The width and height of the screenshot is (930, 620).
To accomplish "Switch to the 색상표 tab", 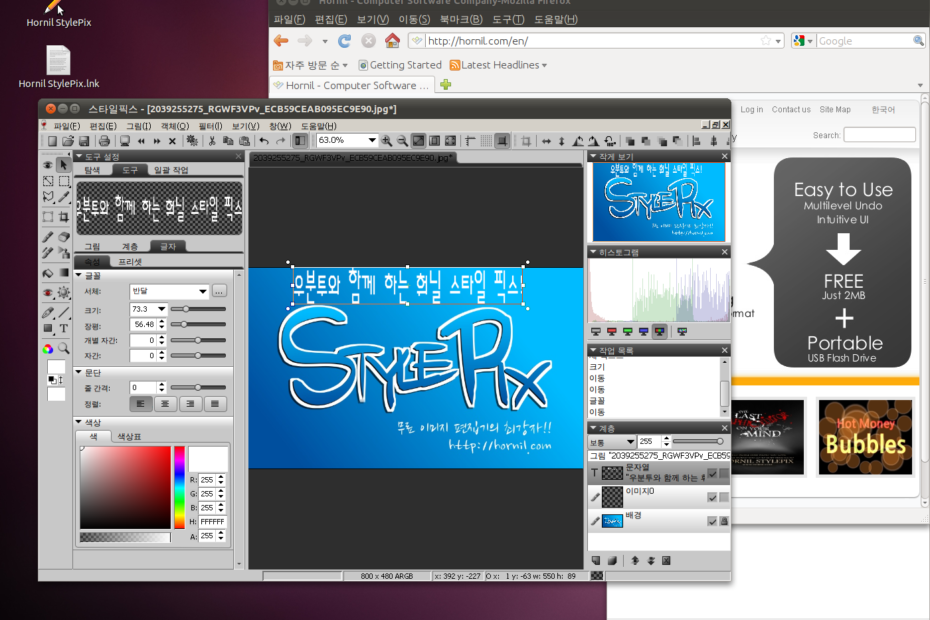I will pos(129,437).
